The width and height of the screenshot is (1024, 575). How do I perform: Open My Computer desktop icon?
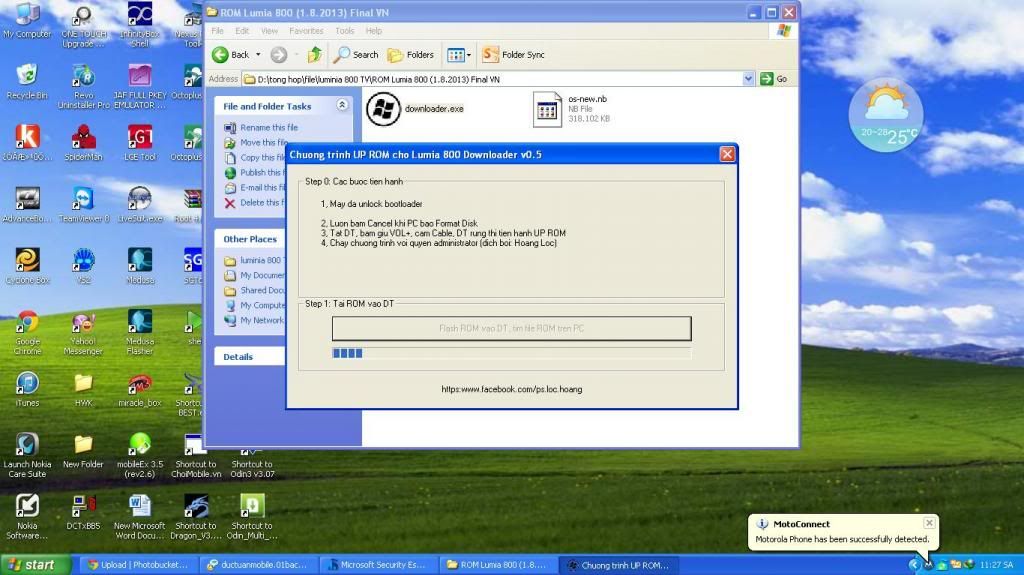click(x=27, y=20)
